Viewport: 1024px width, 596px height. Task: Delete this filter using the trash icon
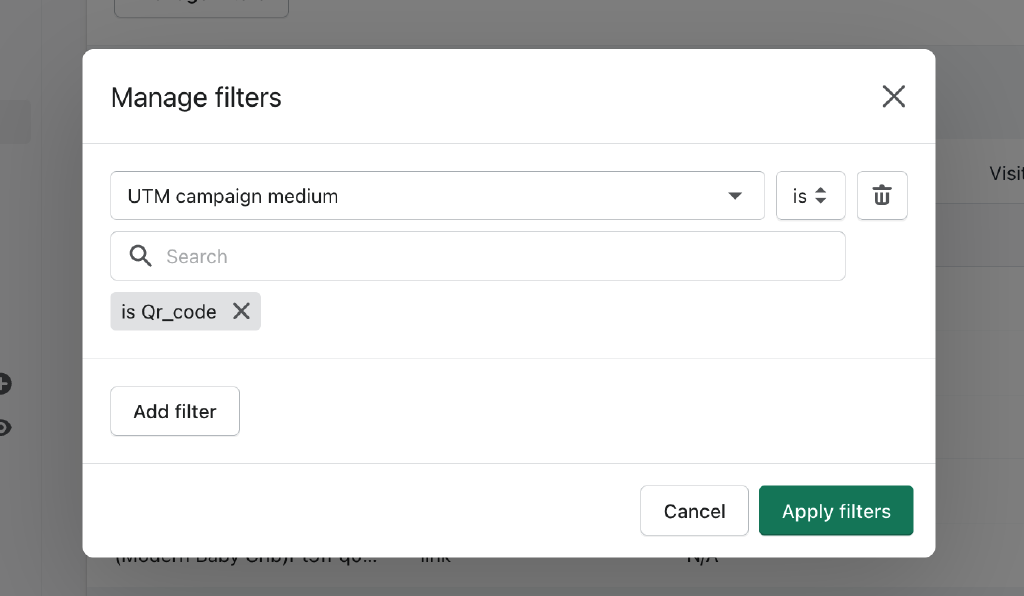(x=882, y=196)
